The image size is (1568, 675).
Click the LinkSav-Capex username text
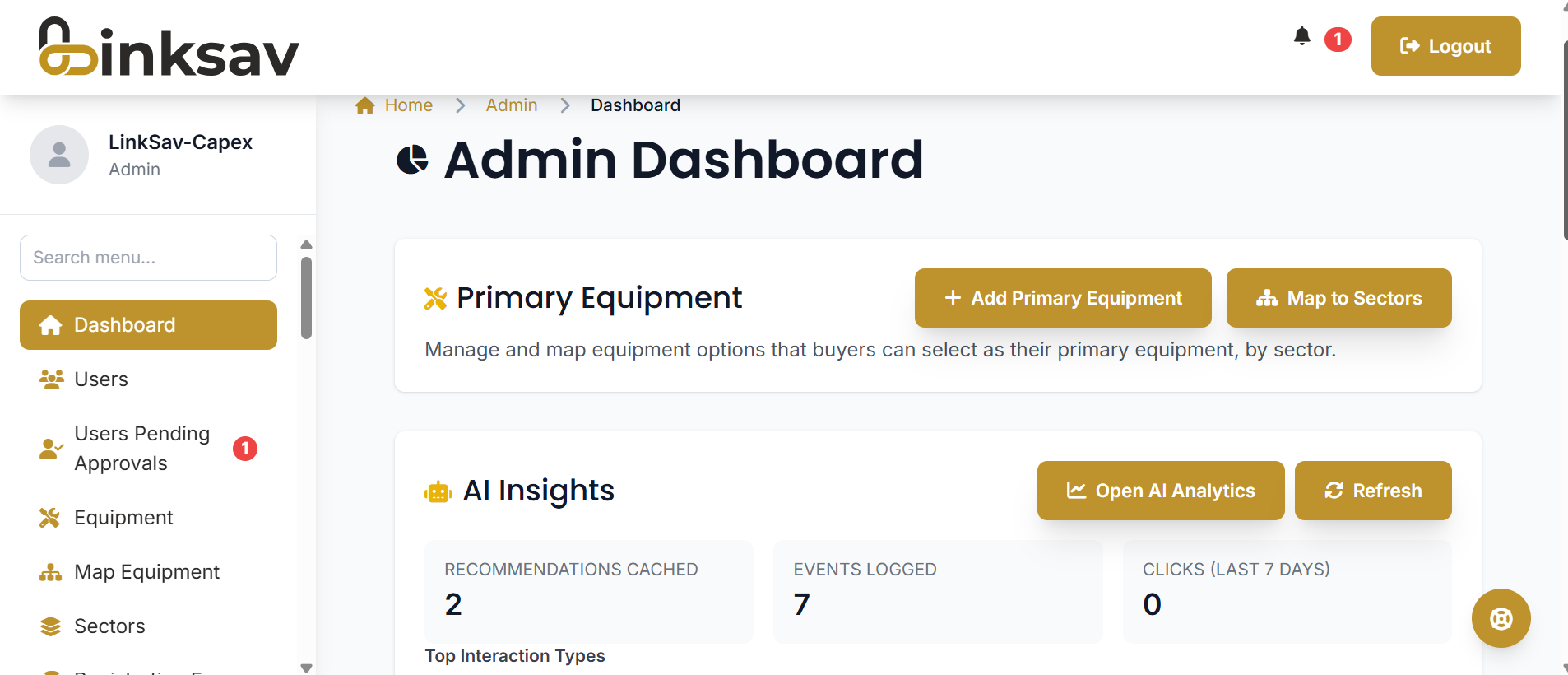180,142
